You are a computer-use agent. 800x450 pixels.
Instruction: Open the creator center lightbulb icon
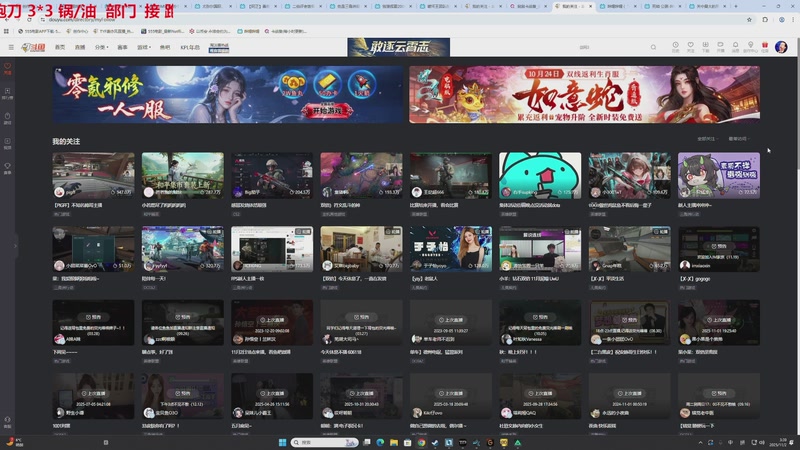click(750, 47)
